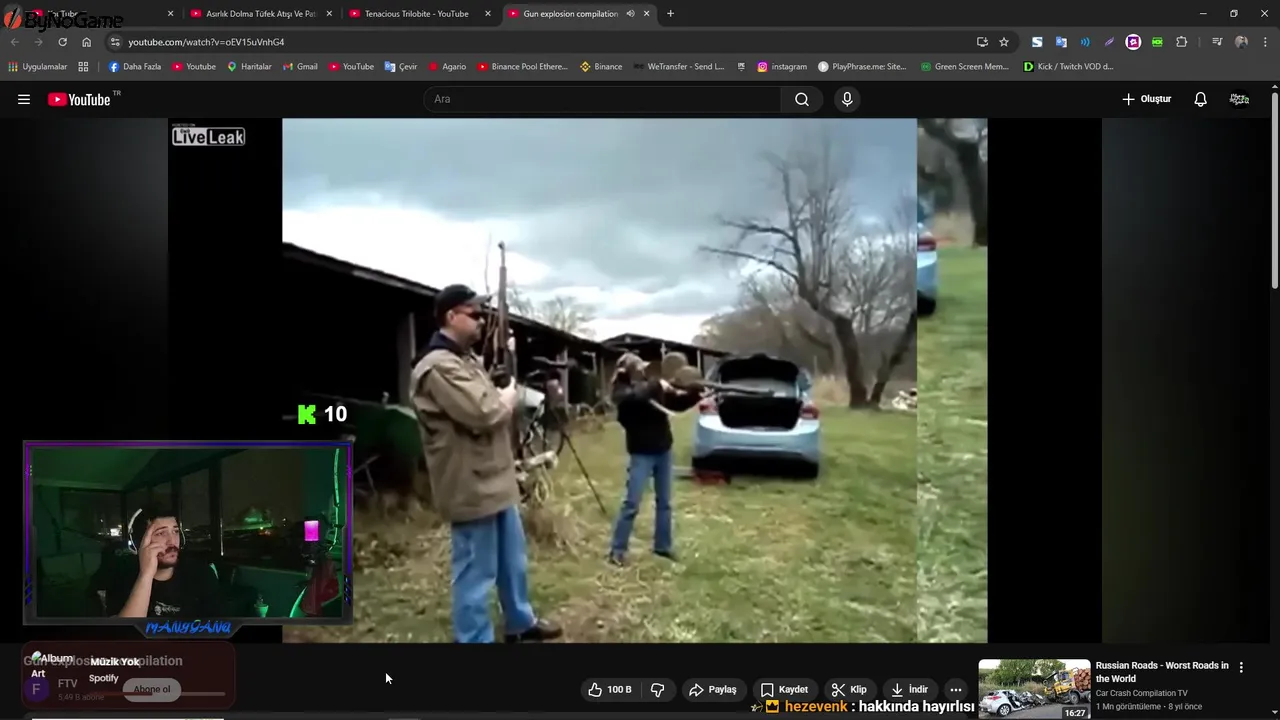This screenshot has height=720, width=1280.
Task: Click the page vertical scrollbar
Action: 1274,190
